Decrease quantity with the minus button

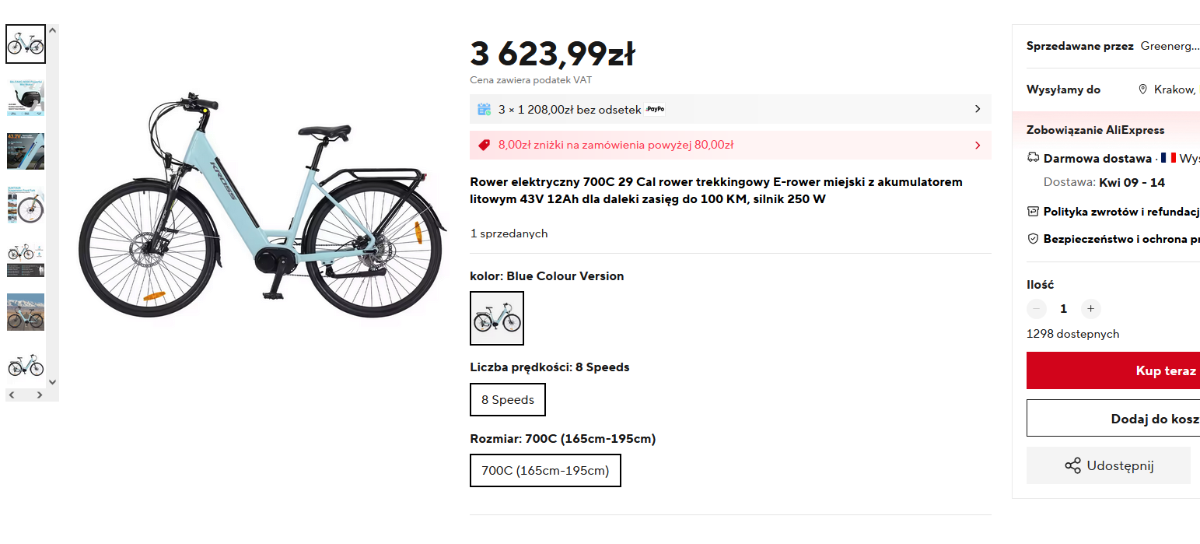point(1037,309)
